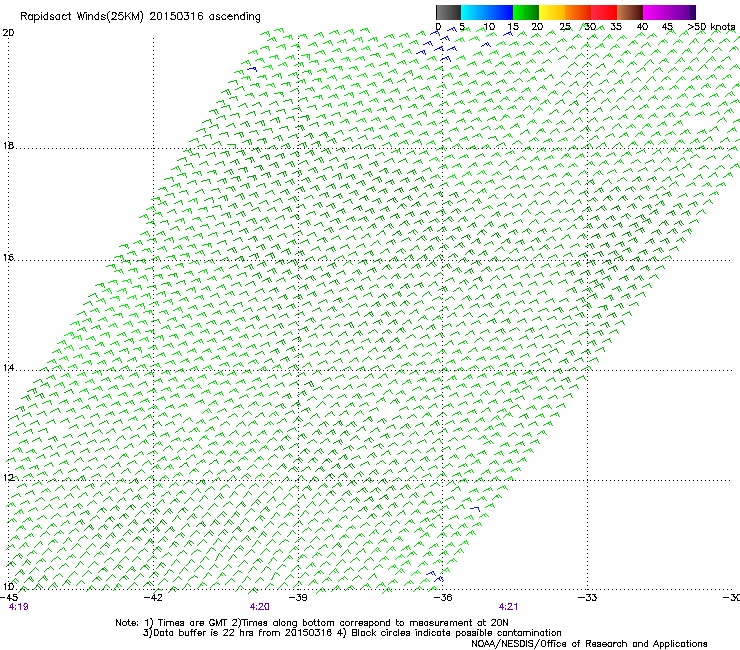
Task: Click the NOAA/NESDIS Office of Research credit
Action: click(589, 643)
